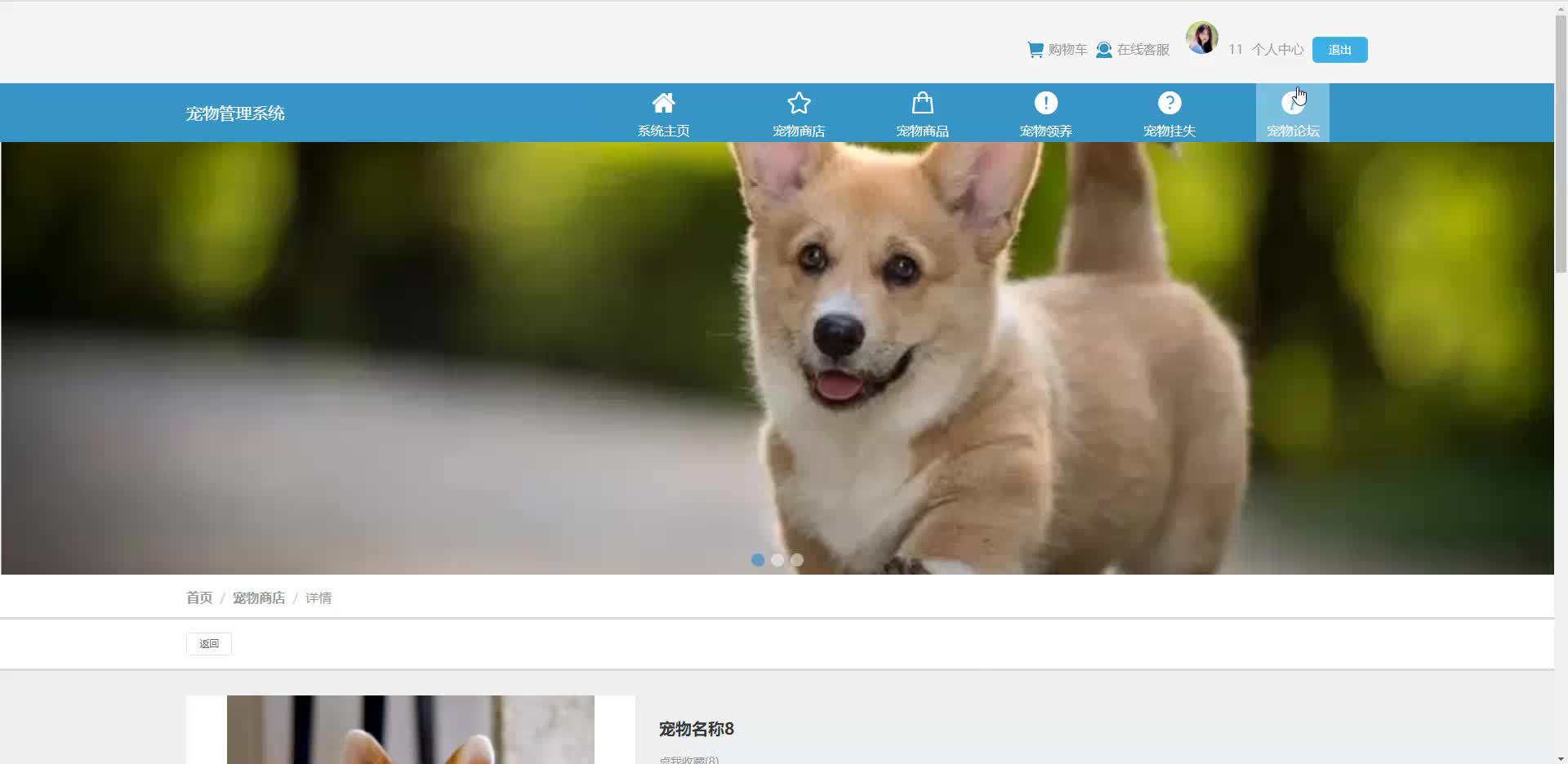Click the 宠物名称8 pet image thumbnail
Viewport: 1568px width, 764px height.
410,729
